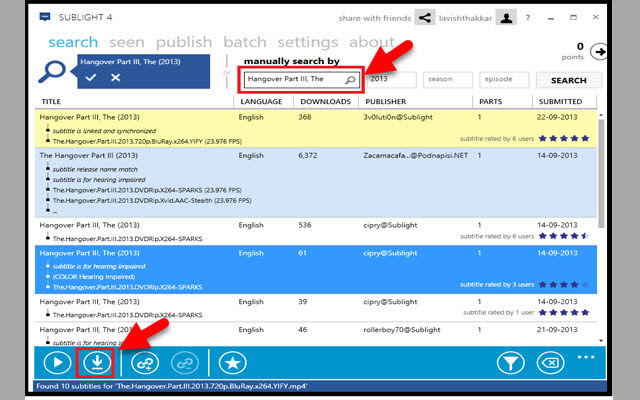Click the results list vertical scrollbar thumb
640x400 pixels.
(601, 173)
